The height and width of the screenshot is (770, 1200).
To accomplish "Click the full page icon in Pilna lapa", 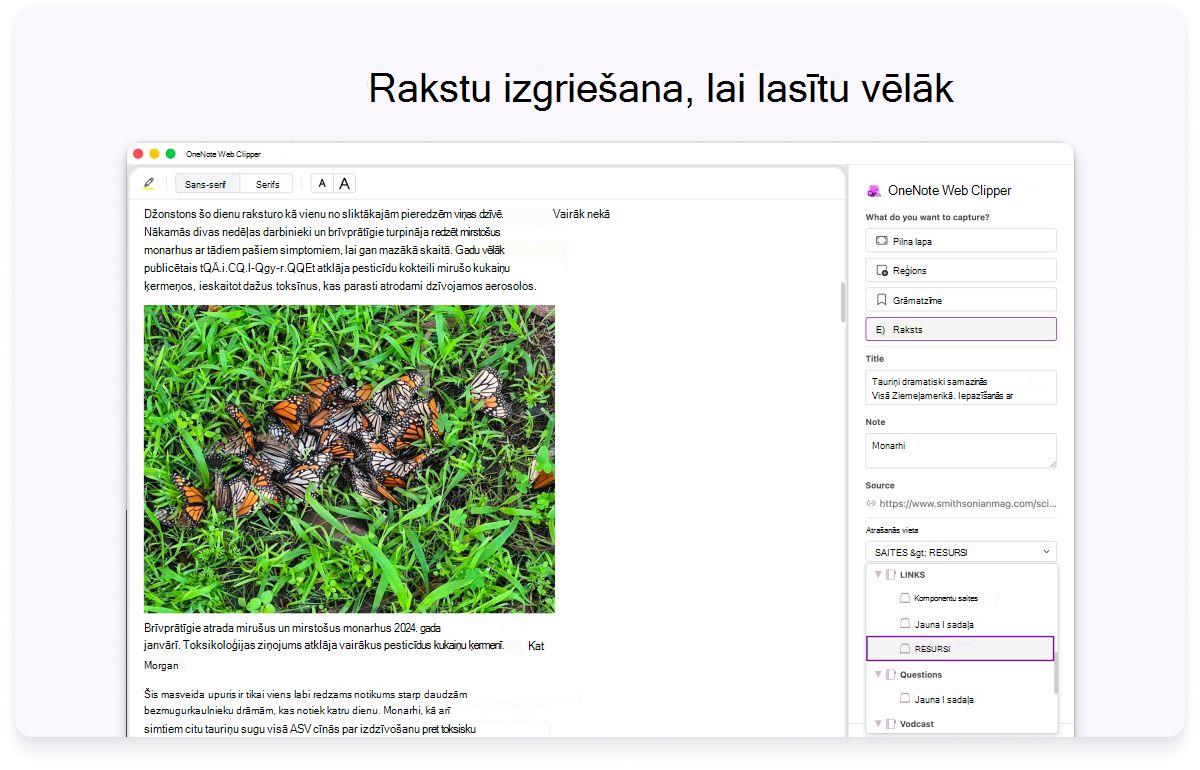I will click(x=882, y=241).
